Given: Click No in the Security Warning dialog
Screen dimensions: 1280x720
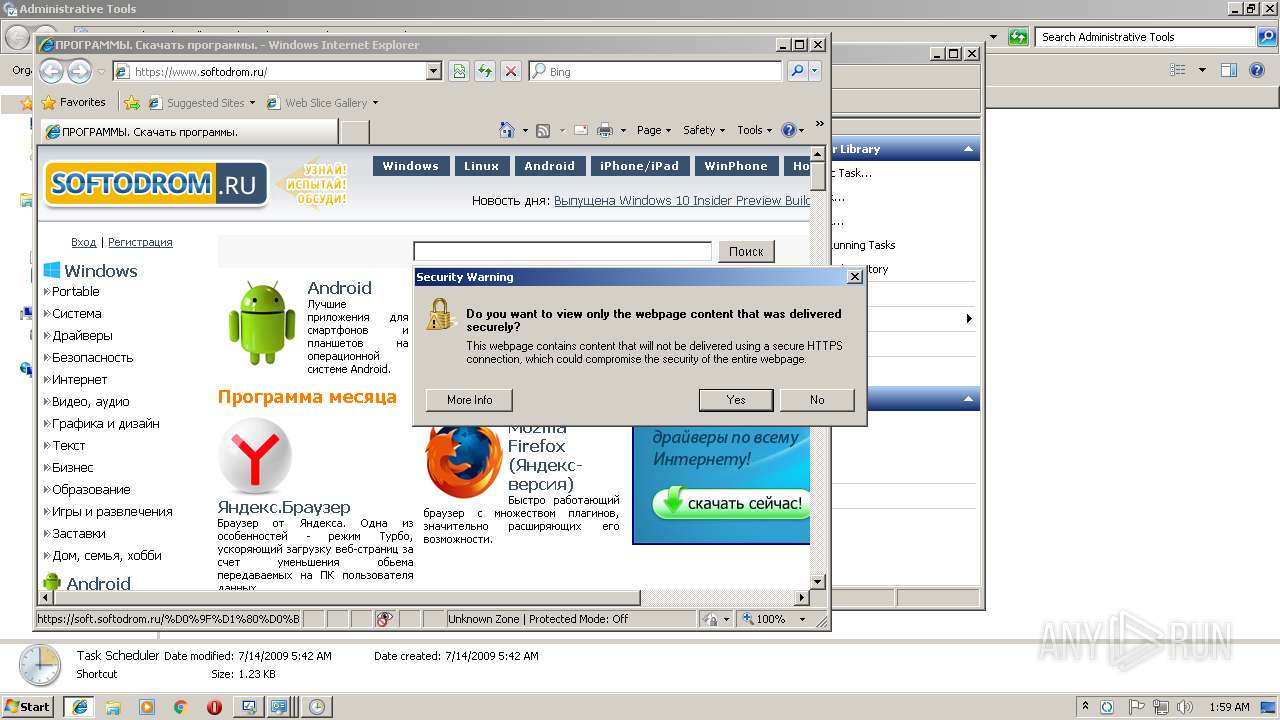Looking at the screenshot, I should [x=817, y=400].
